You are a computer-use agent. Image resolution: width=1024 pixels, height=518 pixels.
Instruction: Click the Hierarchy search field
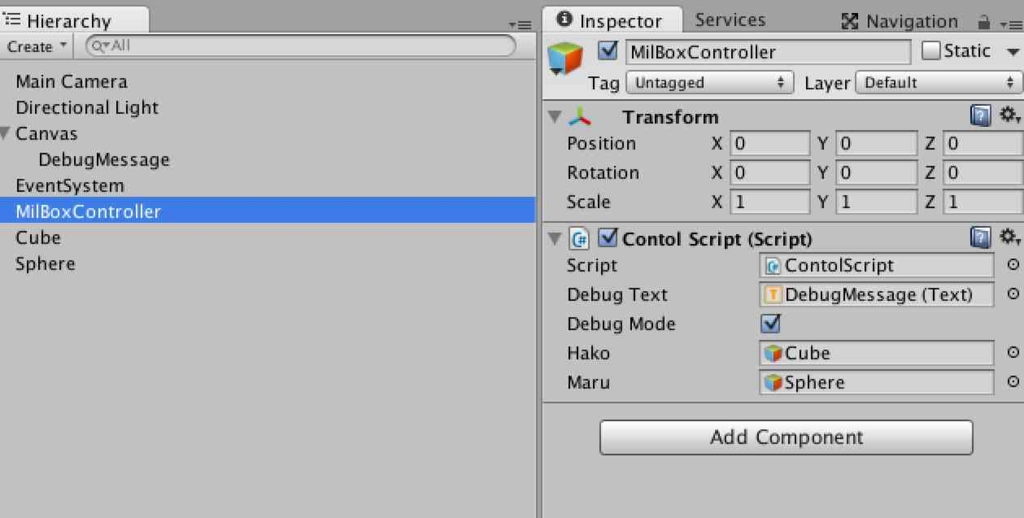[x=300, y=46]
